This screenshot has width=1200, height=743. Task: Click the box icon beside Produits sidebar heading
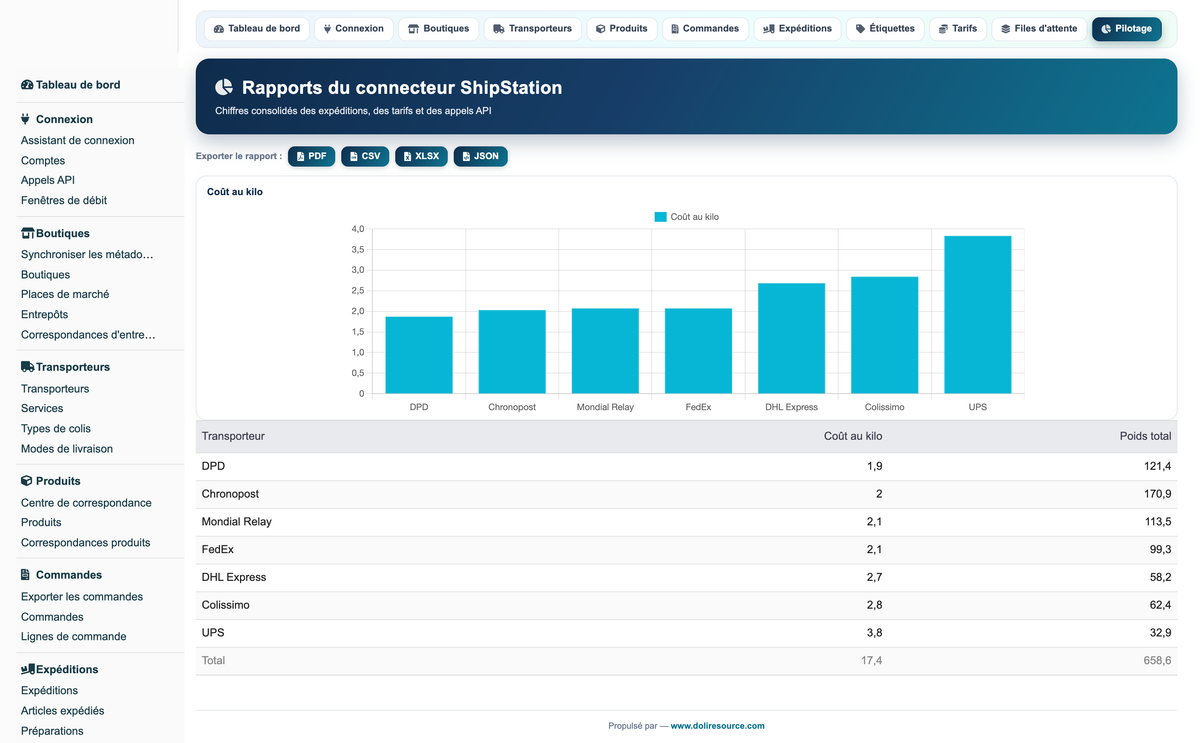point(27,481)
